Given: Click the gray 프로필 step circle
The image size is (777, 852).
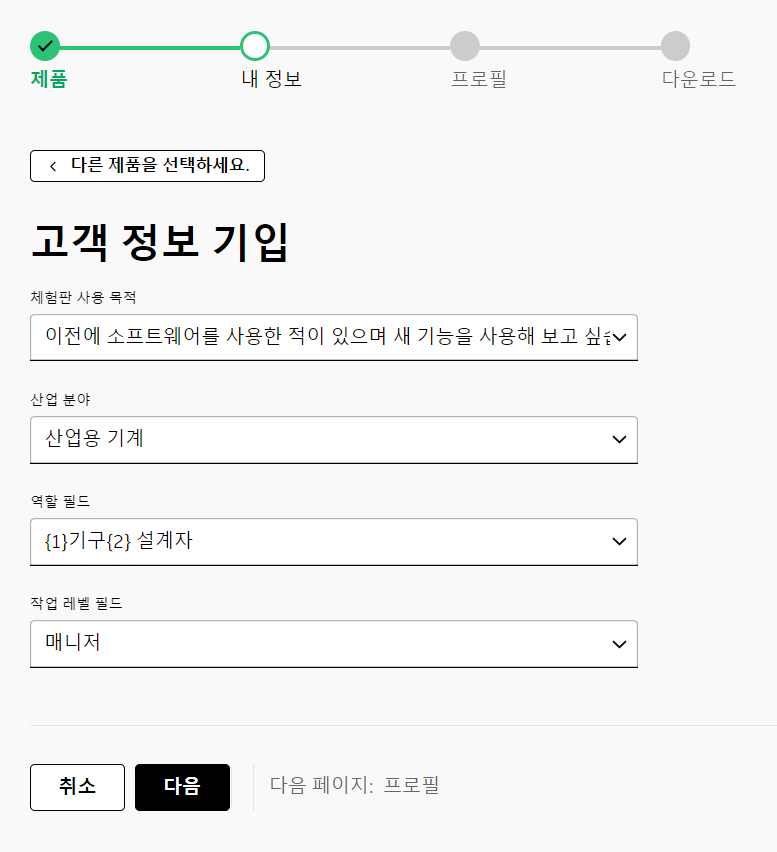Looking at the screenshot, I should point(465,46).
